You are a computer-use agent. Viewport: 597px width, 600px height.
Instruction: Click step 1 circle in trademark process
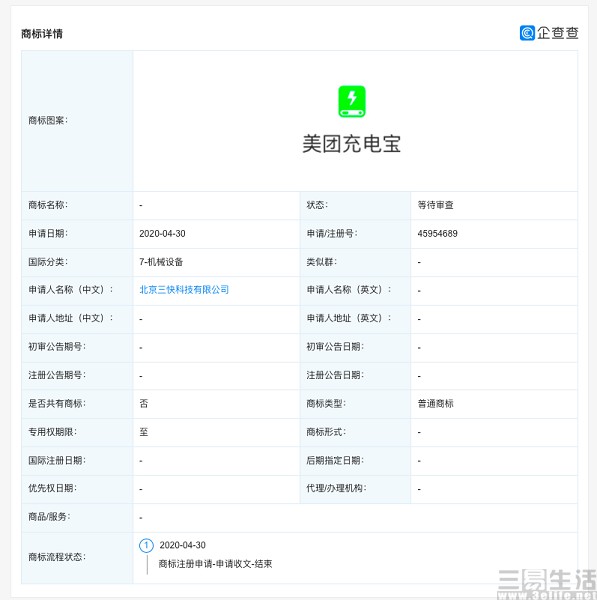[x=146, y=545]
